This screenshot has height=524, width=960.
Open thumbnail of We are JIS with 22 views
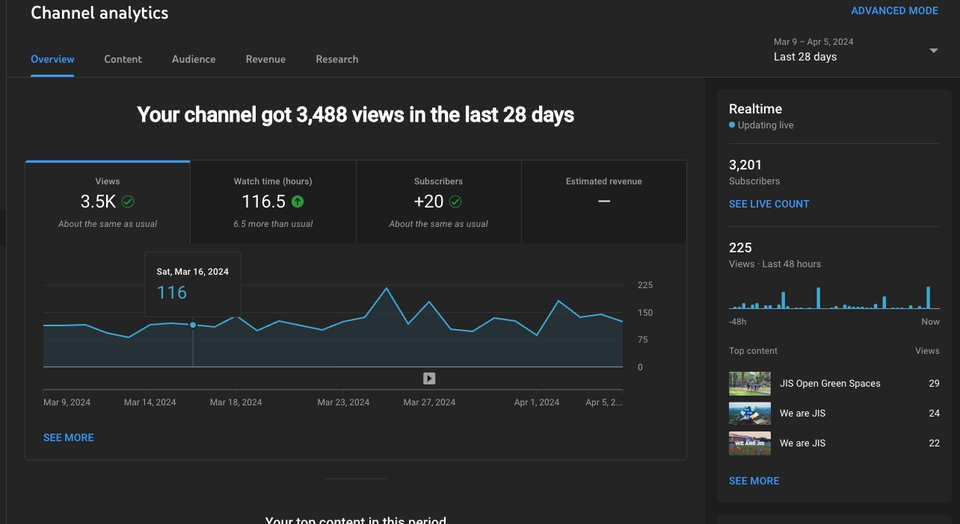[750, 443]
